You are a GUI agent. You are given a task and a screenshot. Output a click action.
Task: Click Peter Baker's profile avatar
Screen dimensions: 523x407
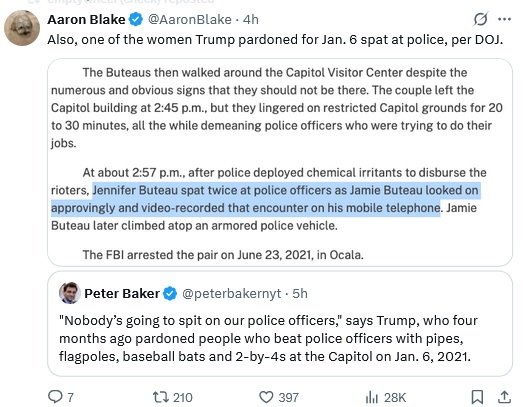click(70, 293)
